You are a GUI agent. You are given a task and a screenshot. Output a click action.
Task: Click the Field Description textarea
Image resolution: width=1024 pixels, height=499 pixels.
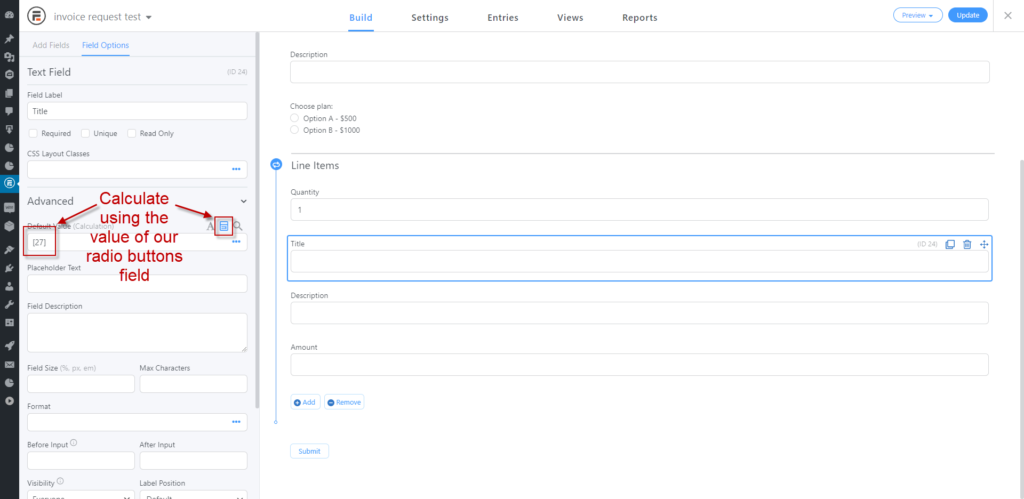point(137,332)
